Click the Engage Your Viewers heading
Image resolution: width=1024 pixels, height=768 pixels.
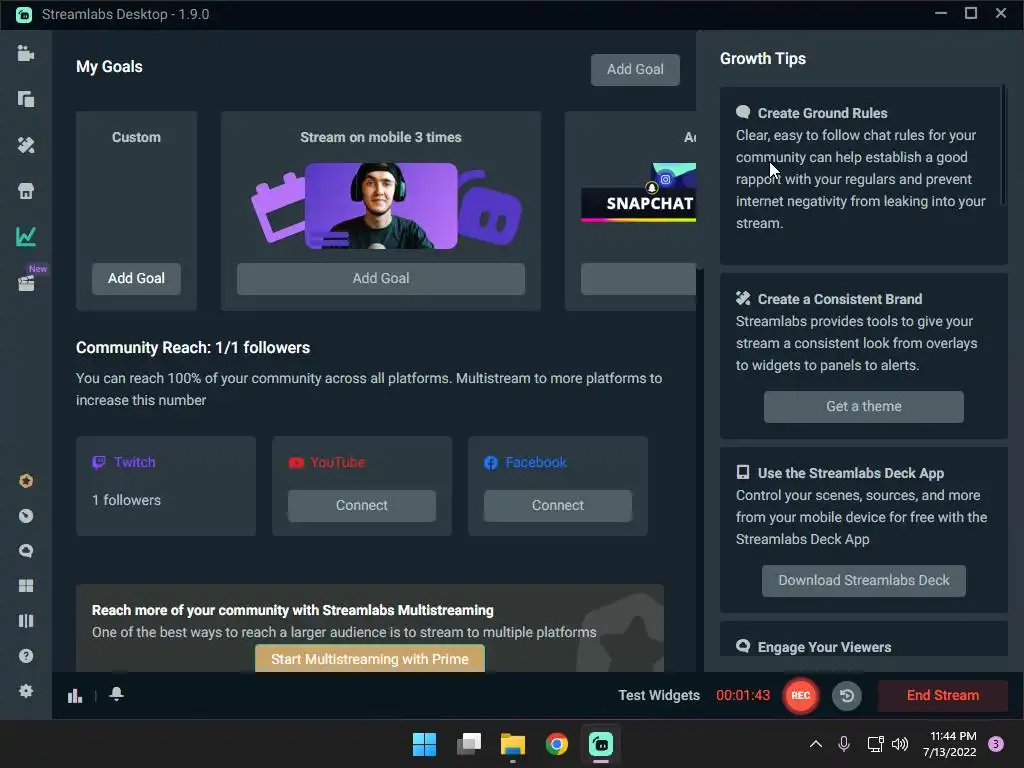pyautogui.click(x=824, y=647)
